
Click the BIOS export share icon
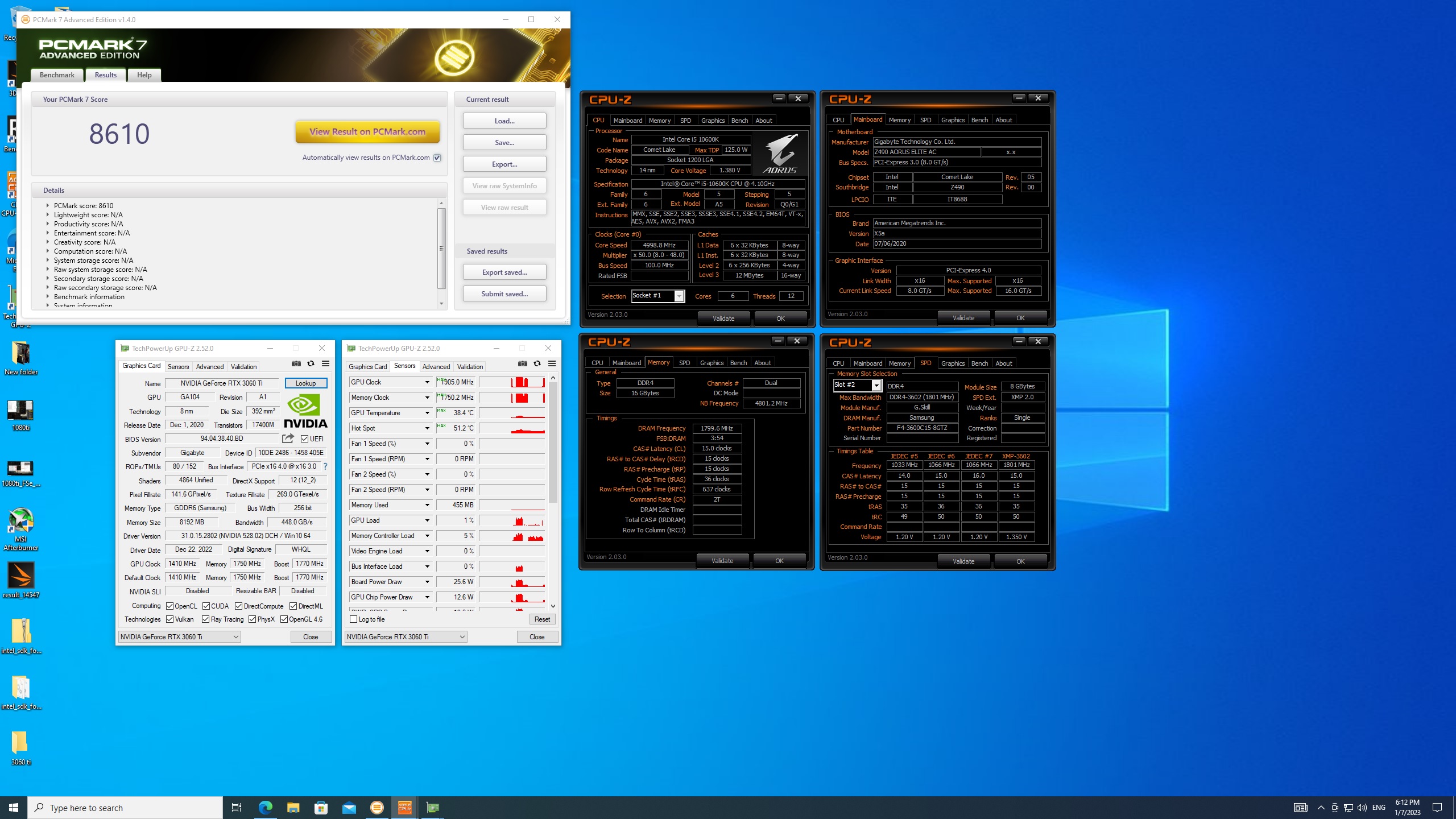tap(288, 439)
